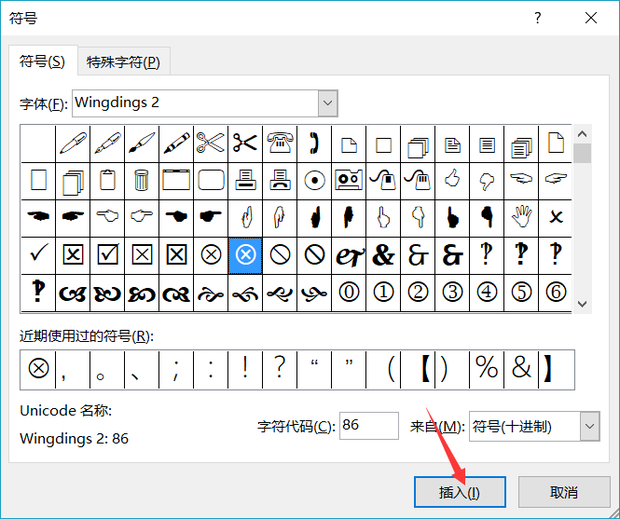Select the circle with center dot symbol

[314, 181]
